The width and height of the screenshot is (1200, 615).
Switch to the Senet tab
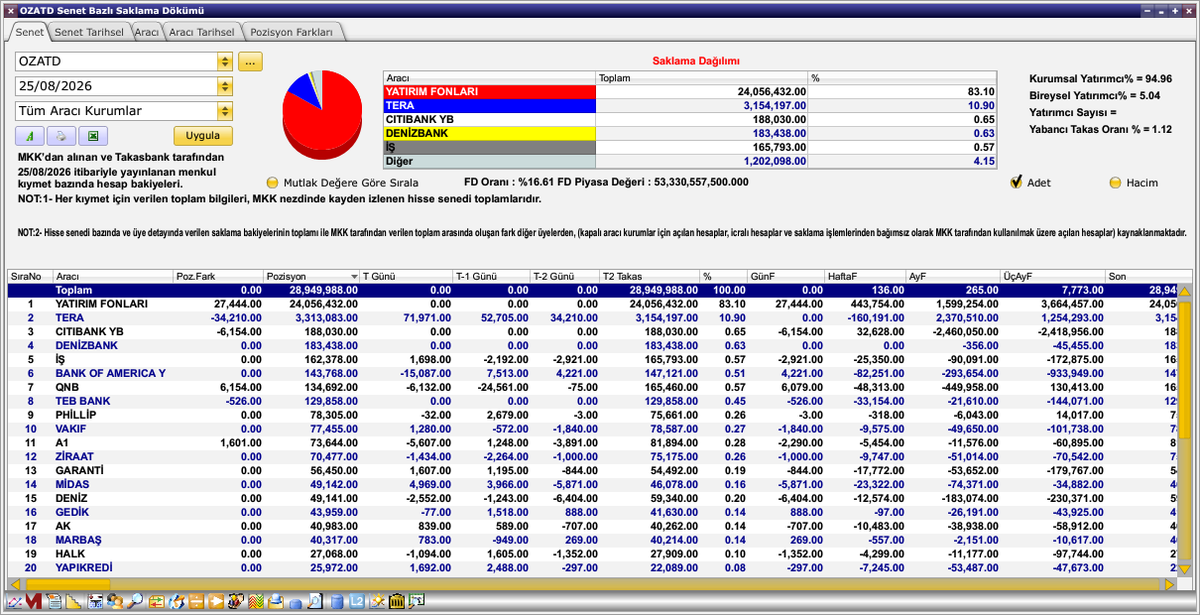[x=29, y=32]
